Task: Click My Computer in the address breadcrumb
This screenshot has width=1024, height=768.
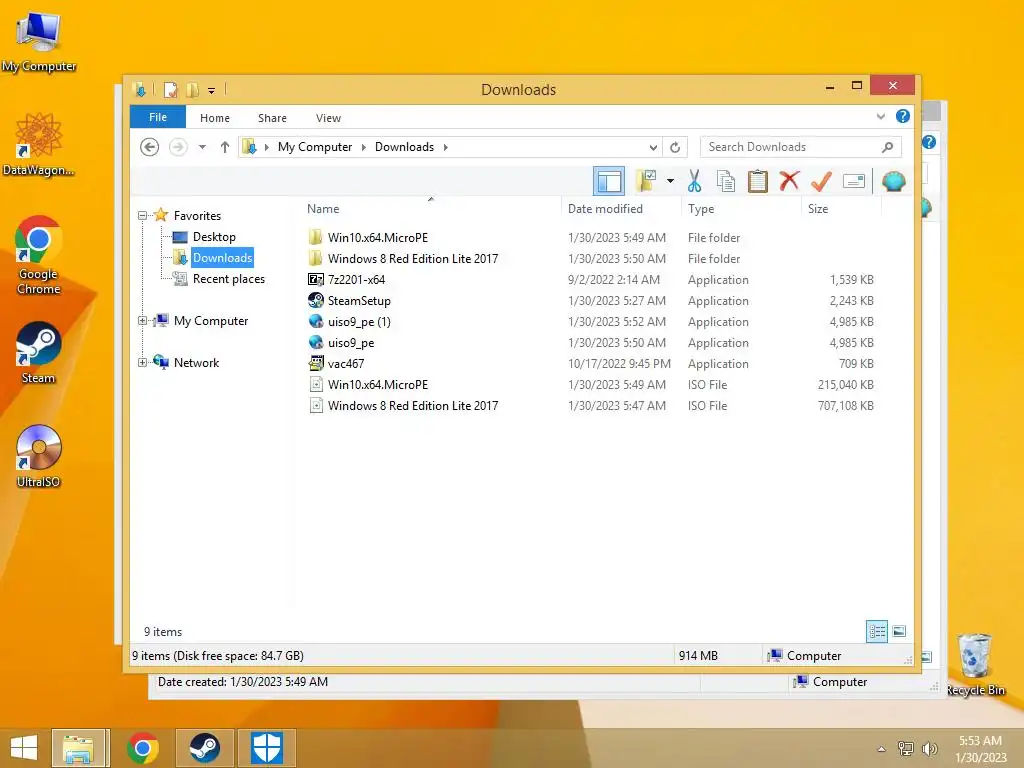Action: (x=315, y=147)
